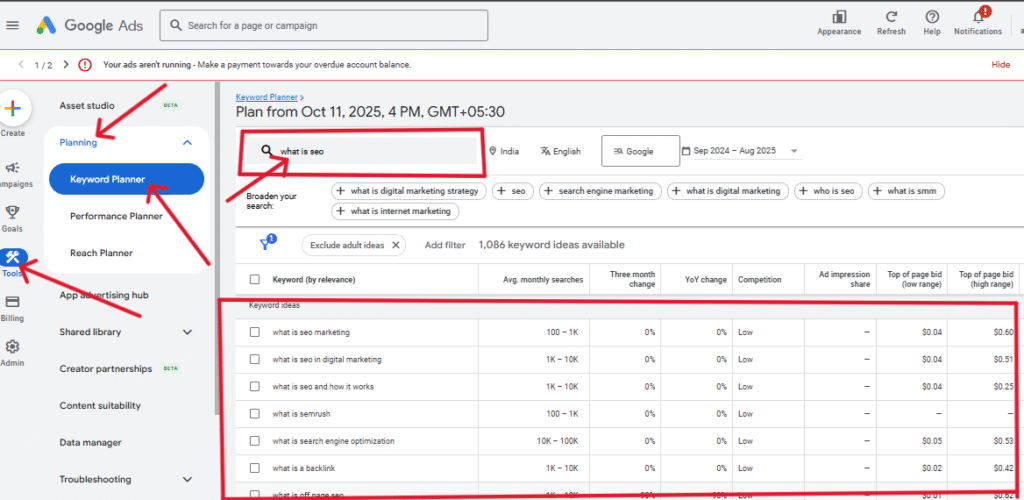Open the Help icon

pyautogui.click(x=932, y=17)
